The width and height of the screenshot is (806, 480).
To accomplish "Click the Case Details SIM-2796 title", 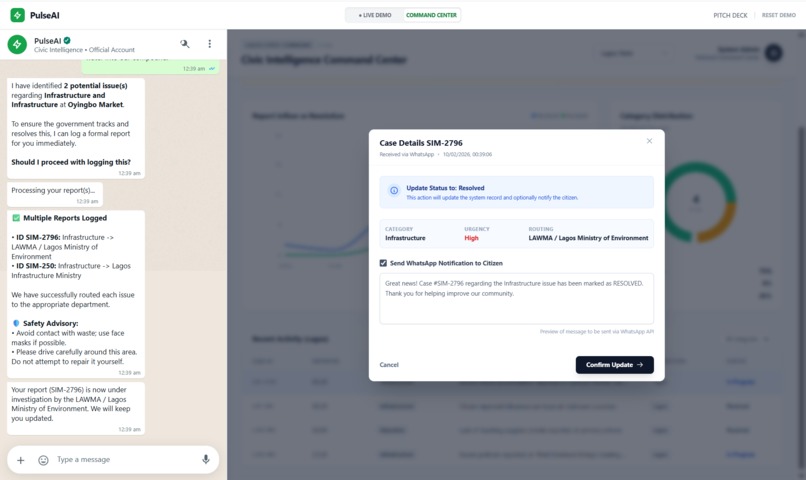I will pyautogui.click(x=421, y=143).
